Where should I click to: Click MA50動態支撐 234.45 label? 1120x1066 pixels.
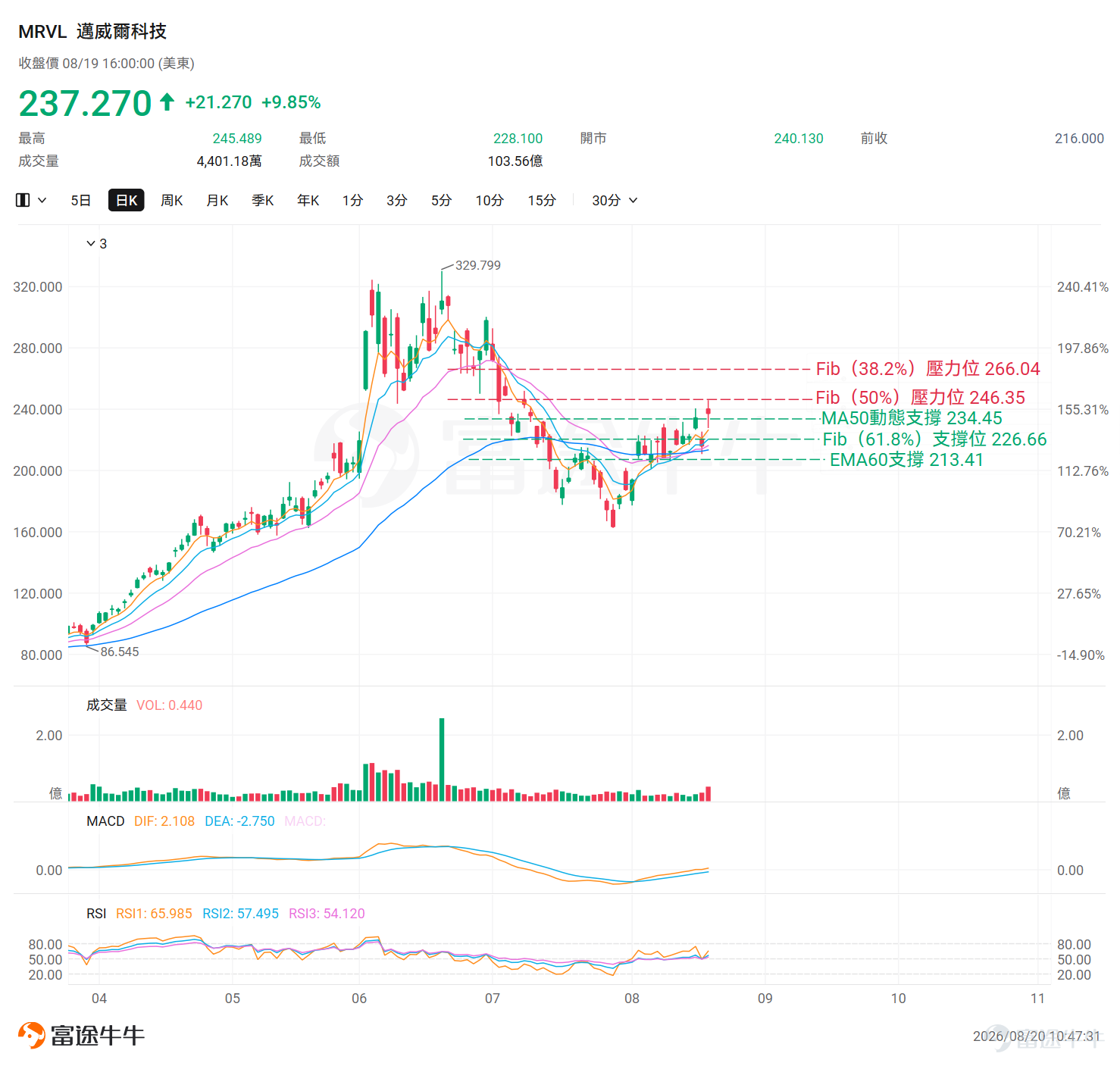coord(912,418)
